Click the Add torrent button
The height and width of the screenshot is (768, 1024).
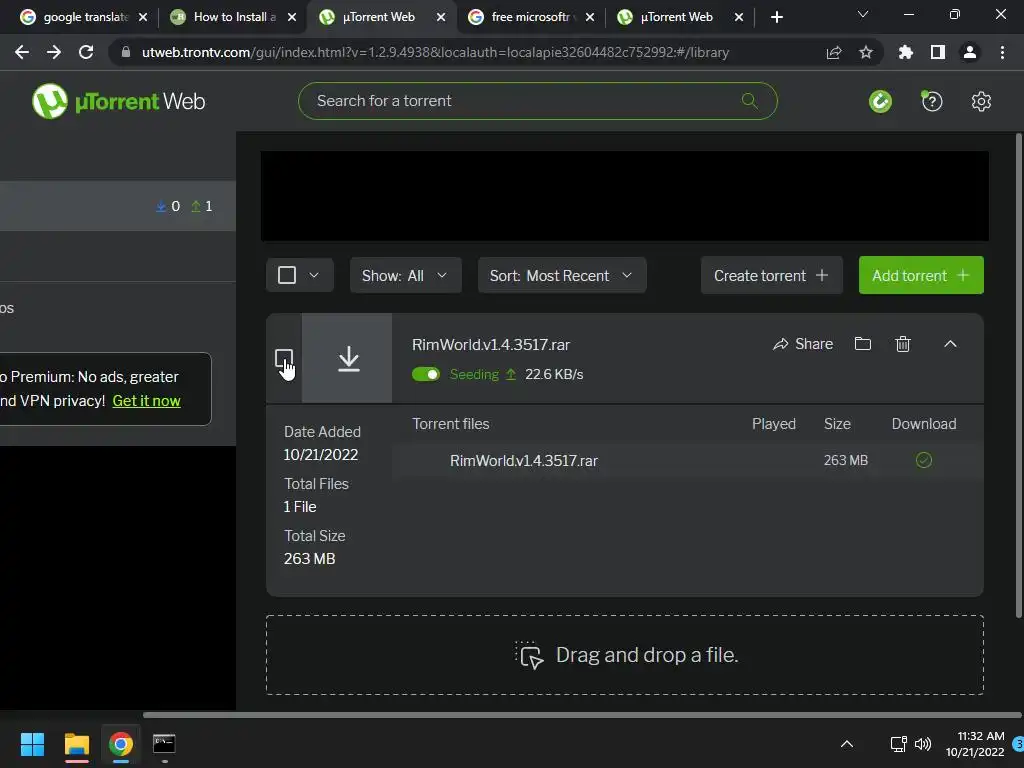[x=921, y=275]
